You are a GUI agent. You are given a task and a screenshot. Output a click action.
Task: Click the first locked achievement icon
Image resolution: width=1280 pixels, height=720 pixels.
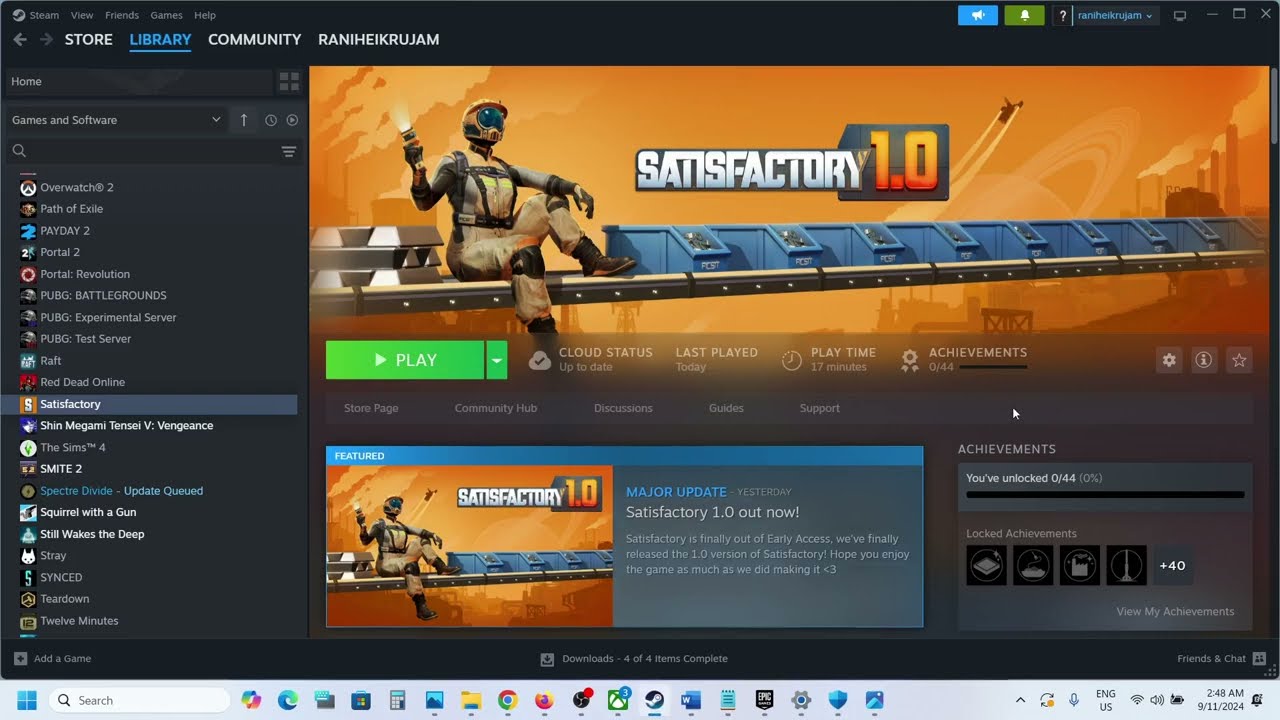pos(986,565)
